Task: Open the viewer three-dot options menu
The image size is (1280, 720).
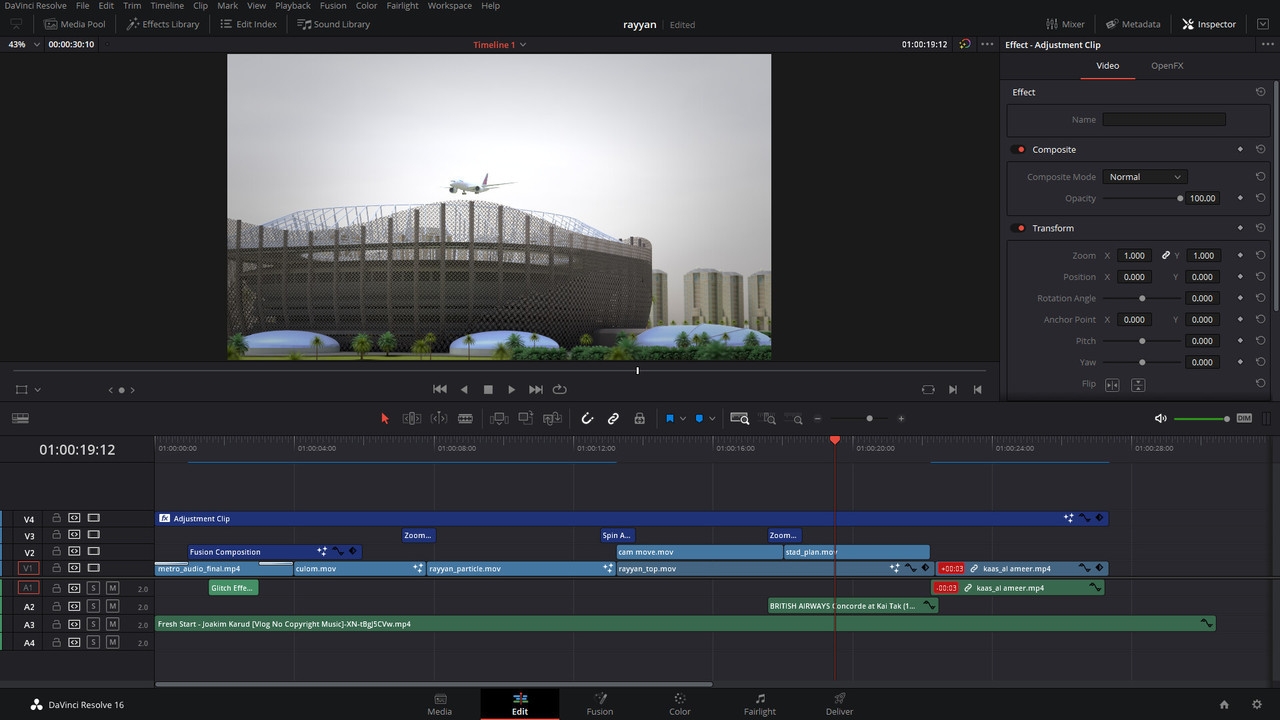Action: coord(987,45)
